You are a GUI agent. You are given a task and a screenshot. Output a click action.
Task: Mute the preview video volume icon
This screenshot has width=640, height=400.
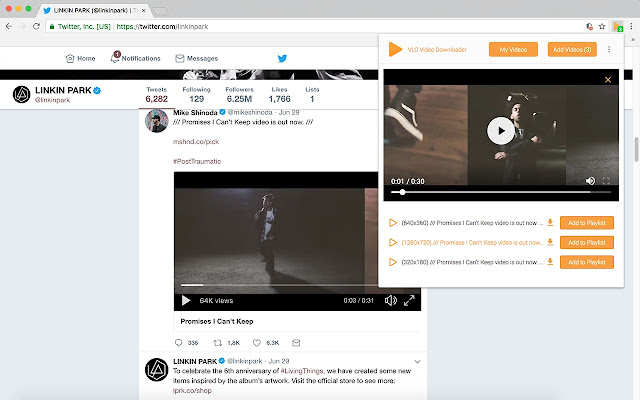590,180
